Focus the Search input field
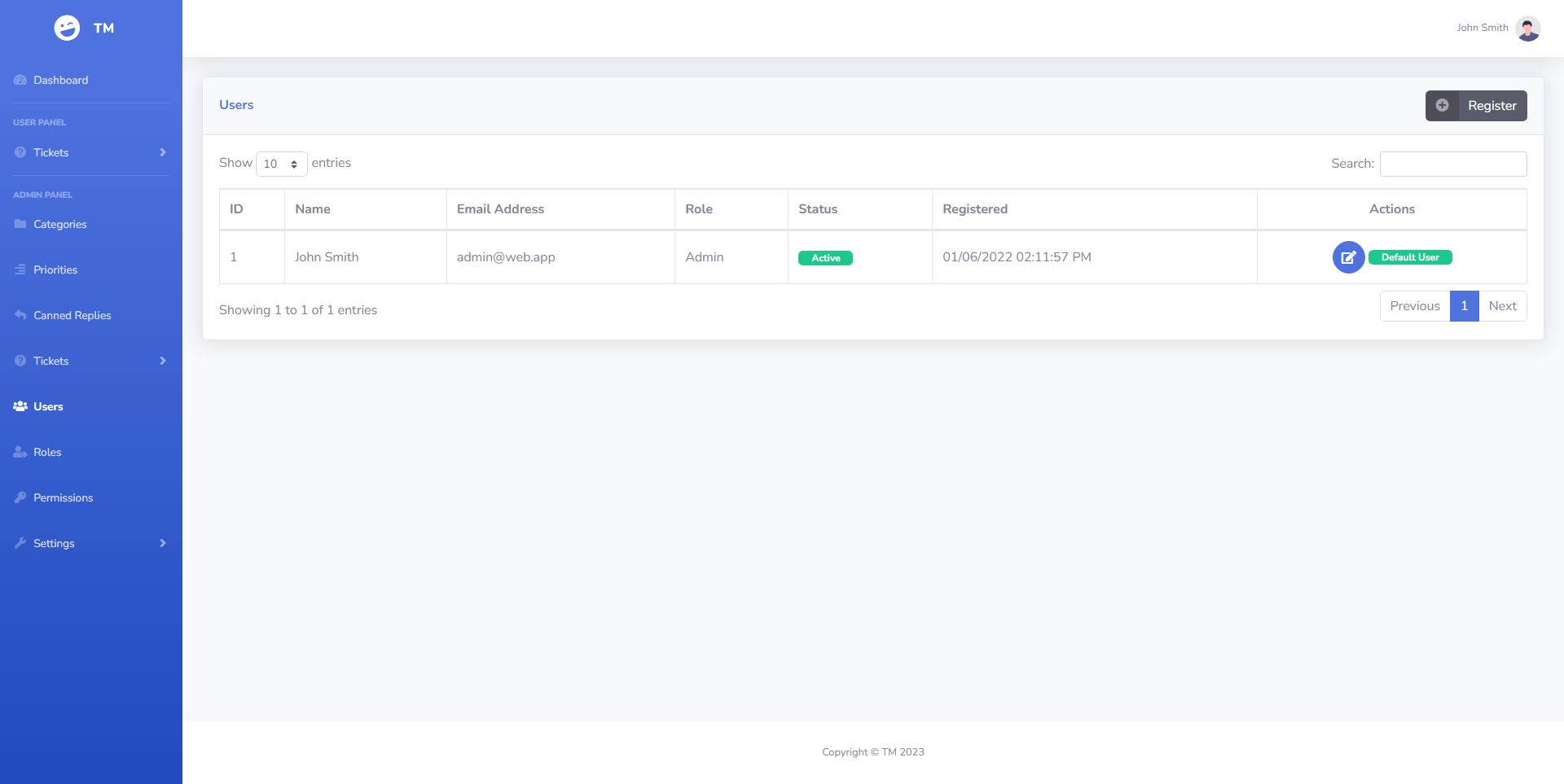1564x784 pixels. [x=1453, y=164]
